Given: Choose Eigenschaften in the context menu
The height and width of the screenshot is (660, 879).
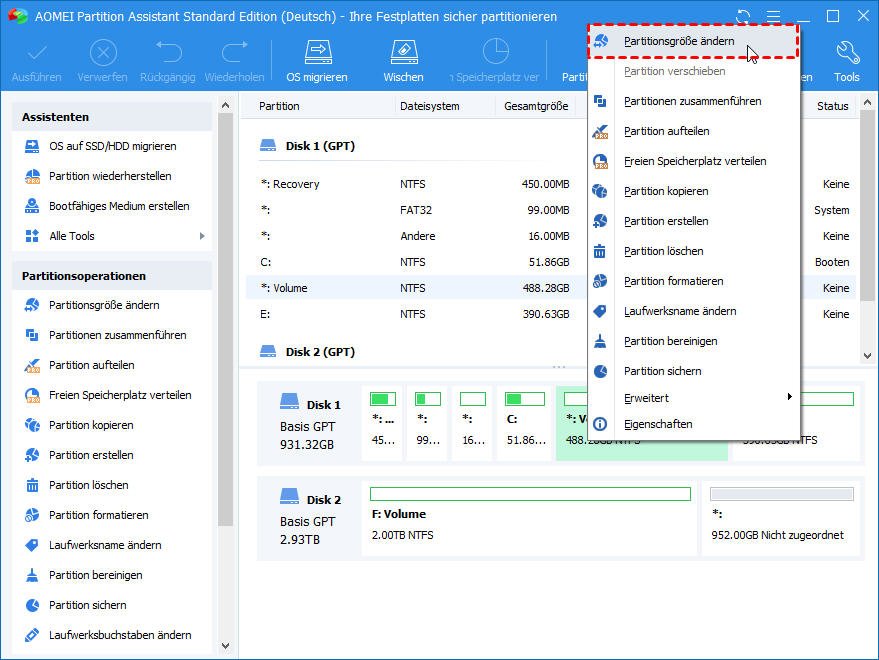Looking at the screenshot, I should coord(658,424).
